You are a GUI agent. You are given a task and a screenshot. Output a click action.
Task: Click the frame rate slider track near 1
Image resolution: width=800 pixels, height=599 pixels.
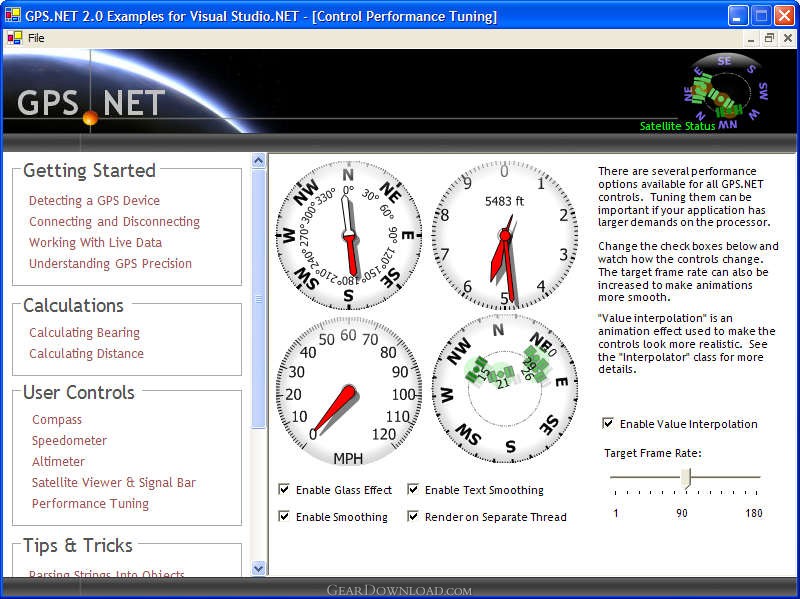616,478
